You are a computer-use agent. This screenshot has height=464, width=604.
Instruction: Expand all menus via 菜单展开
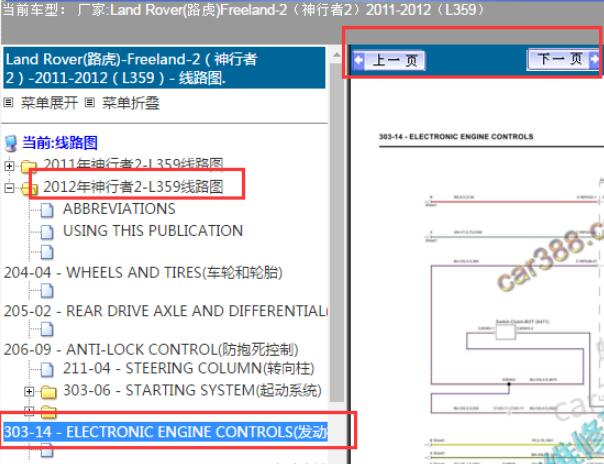[49, 103]
